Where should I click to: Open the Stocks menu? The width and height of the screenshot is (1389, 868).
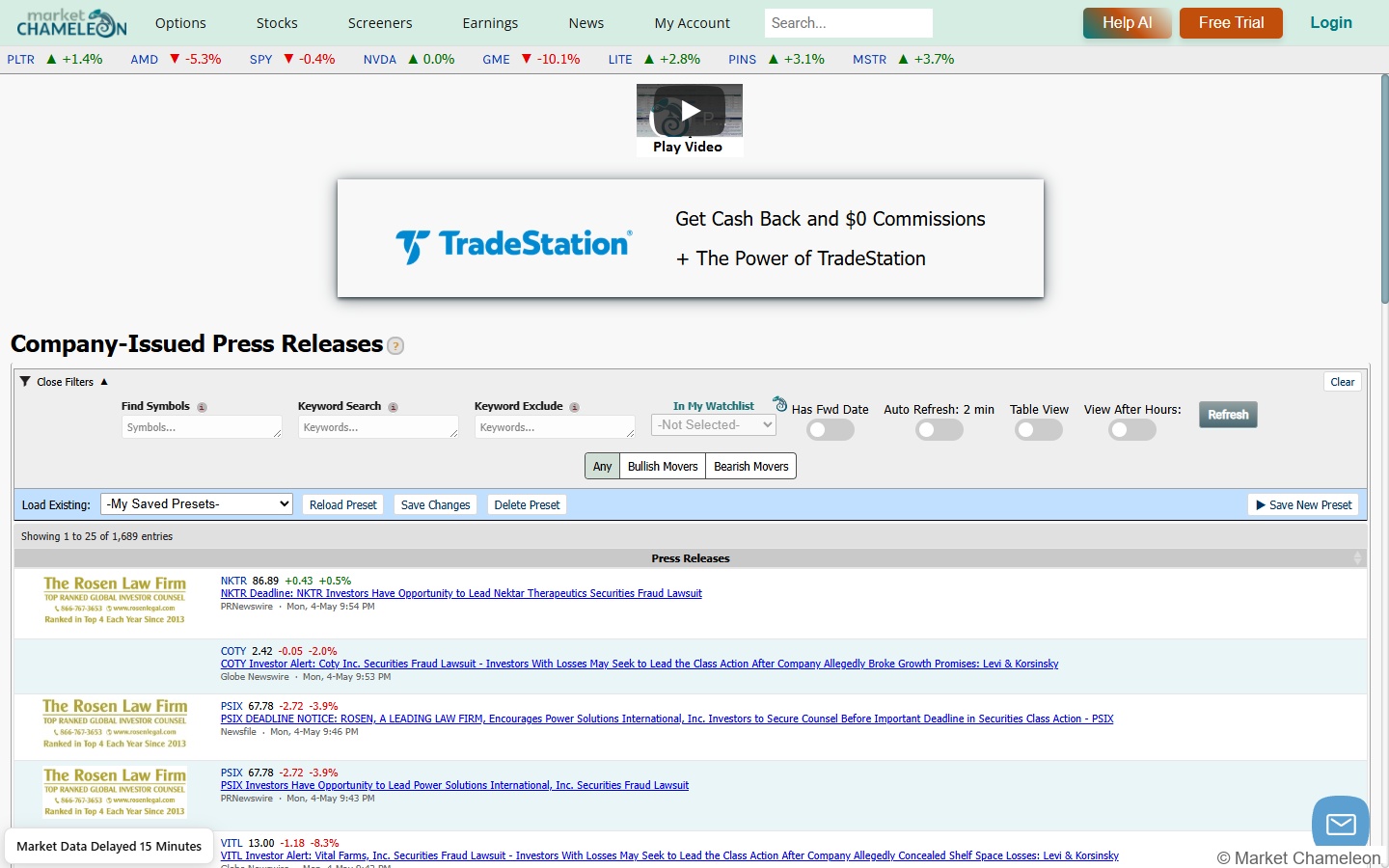click(277, 23)
